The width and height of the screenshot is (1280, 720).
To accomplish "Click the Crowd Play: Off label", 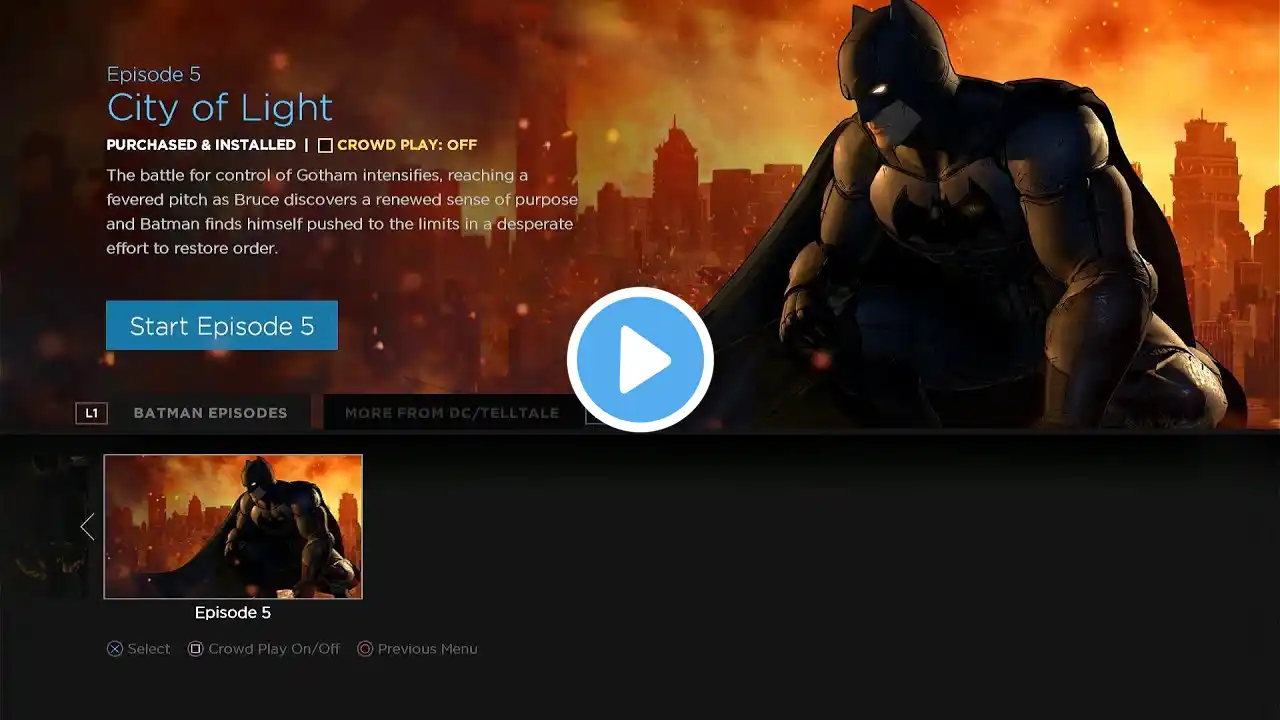I will [x=407, y=145].
